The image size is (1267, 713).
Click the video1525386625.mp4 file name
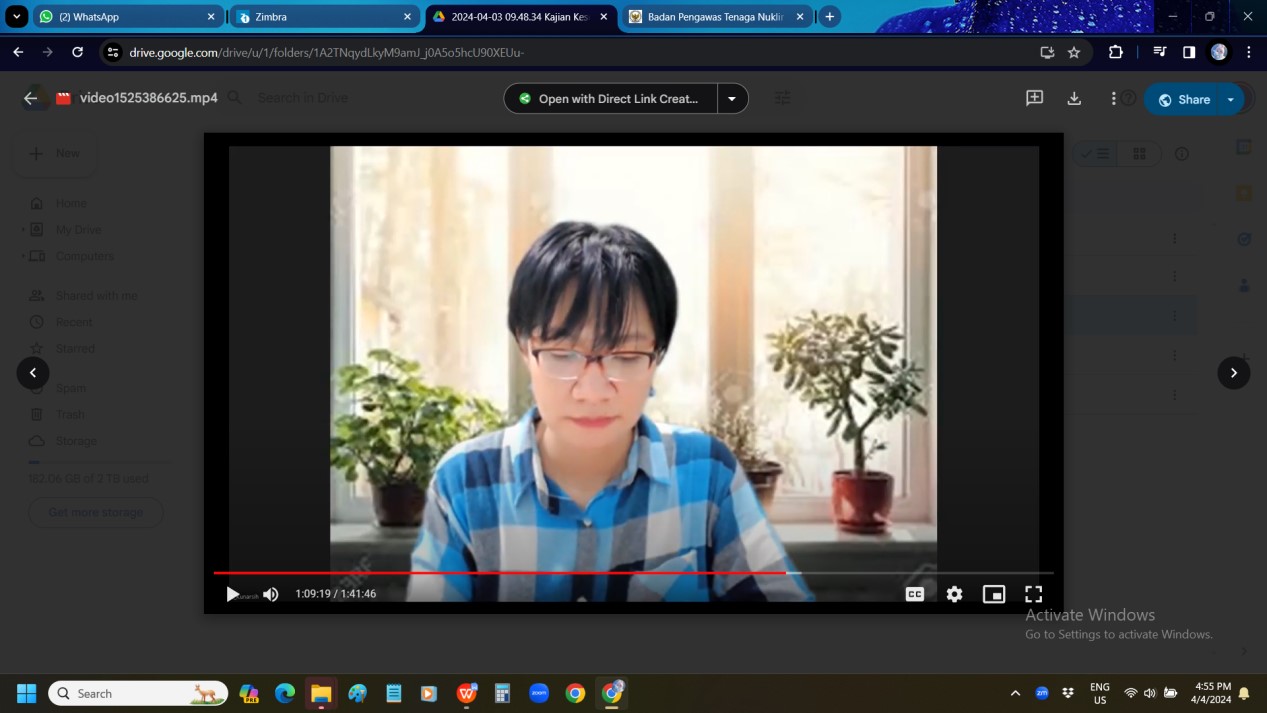148,98
